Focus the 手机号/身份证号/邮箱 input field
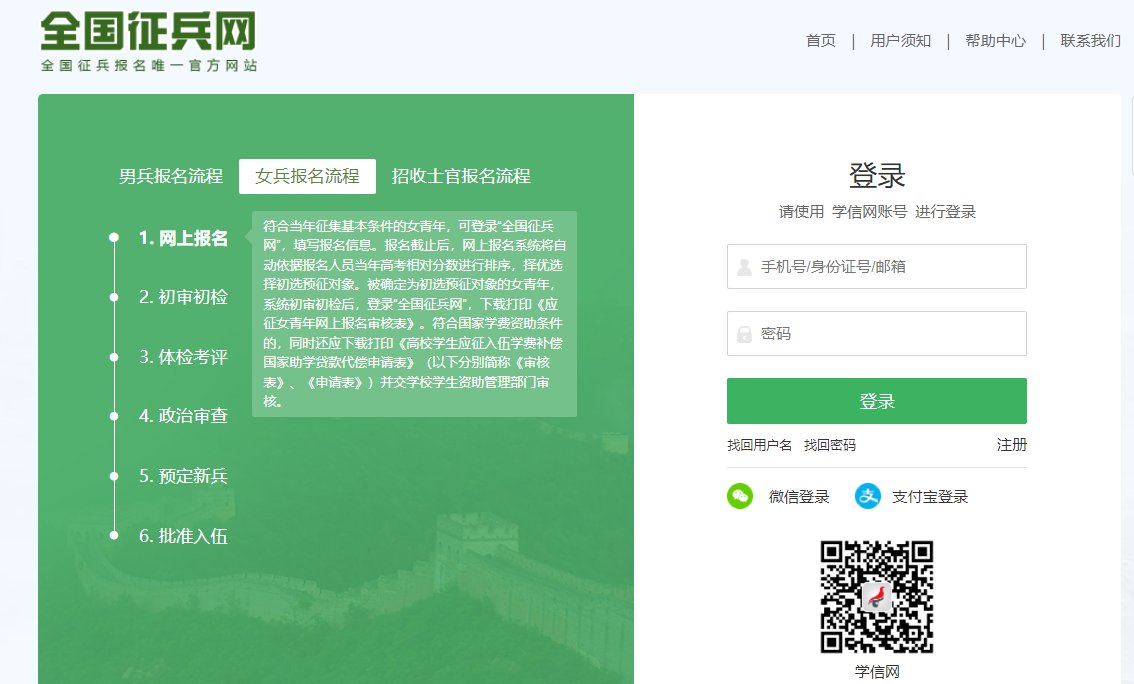1134x684 pixels. click(x=877, y=267)
